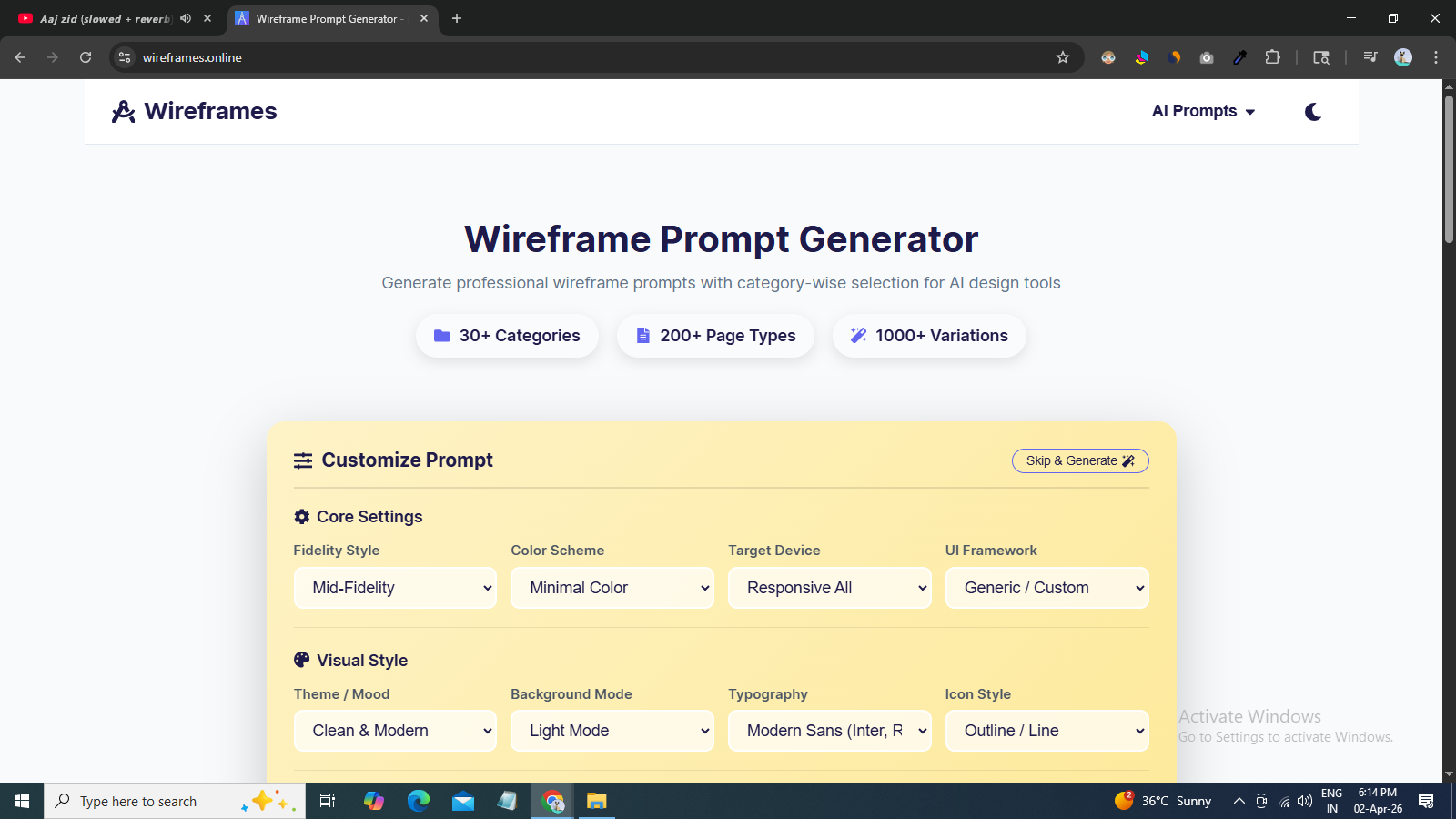Click the folder icon in 30+ Categories badge

click(441, 335)
